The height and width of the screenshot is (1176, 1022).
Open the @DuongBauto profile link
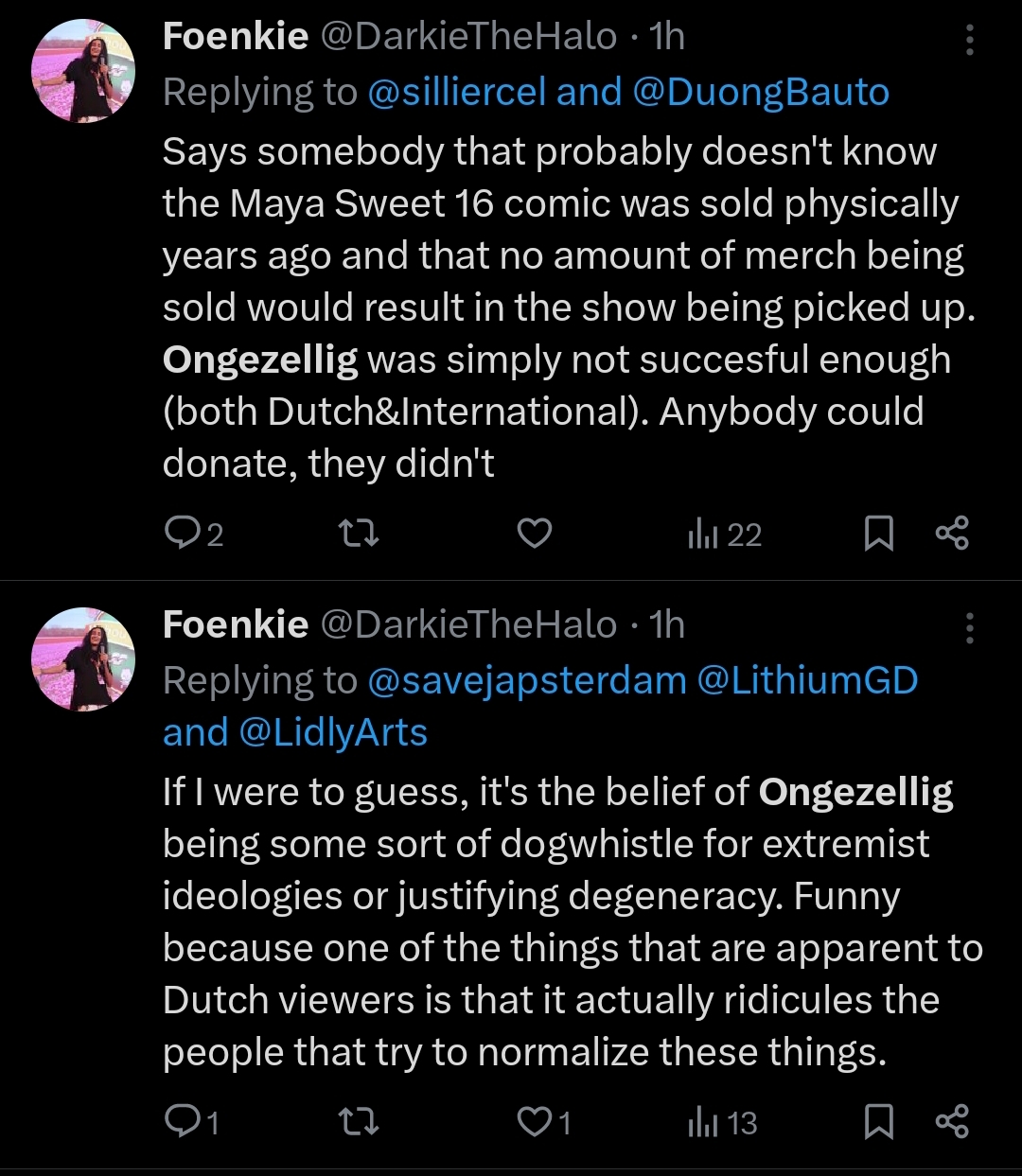(x=761, y=93)
